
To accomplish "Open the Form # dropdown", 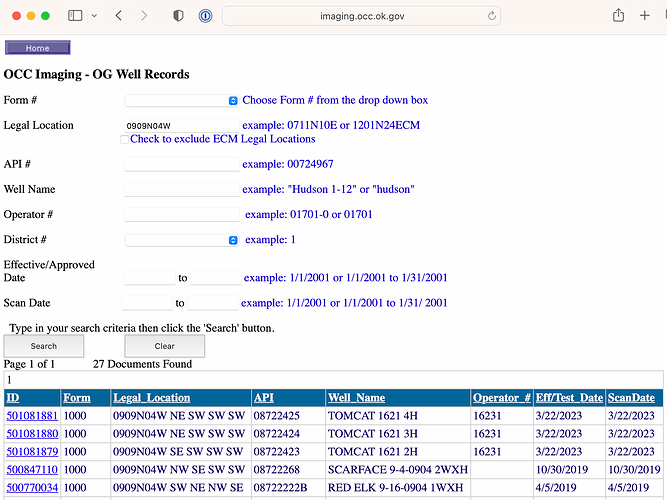I will pyautogui.click(x=182, y=100).
